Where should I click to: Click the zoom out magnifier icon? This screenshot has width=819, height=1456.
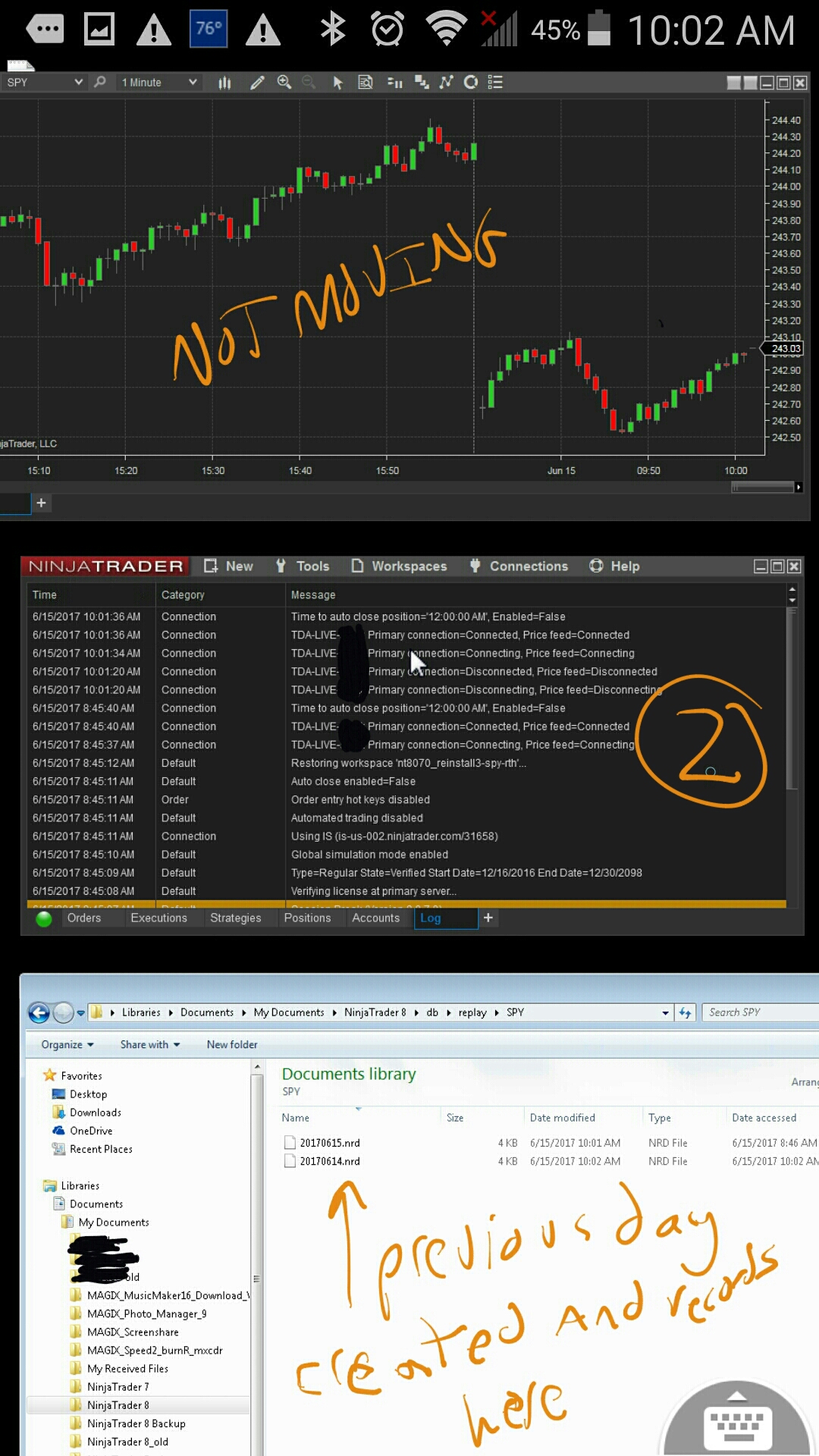coord(309,82)
